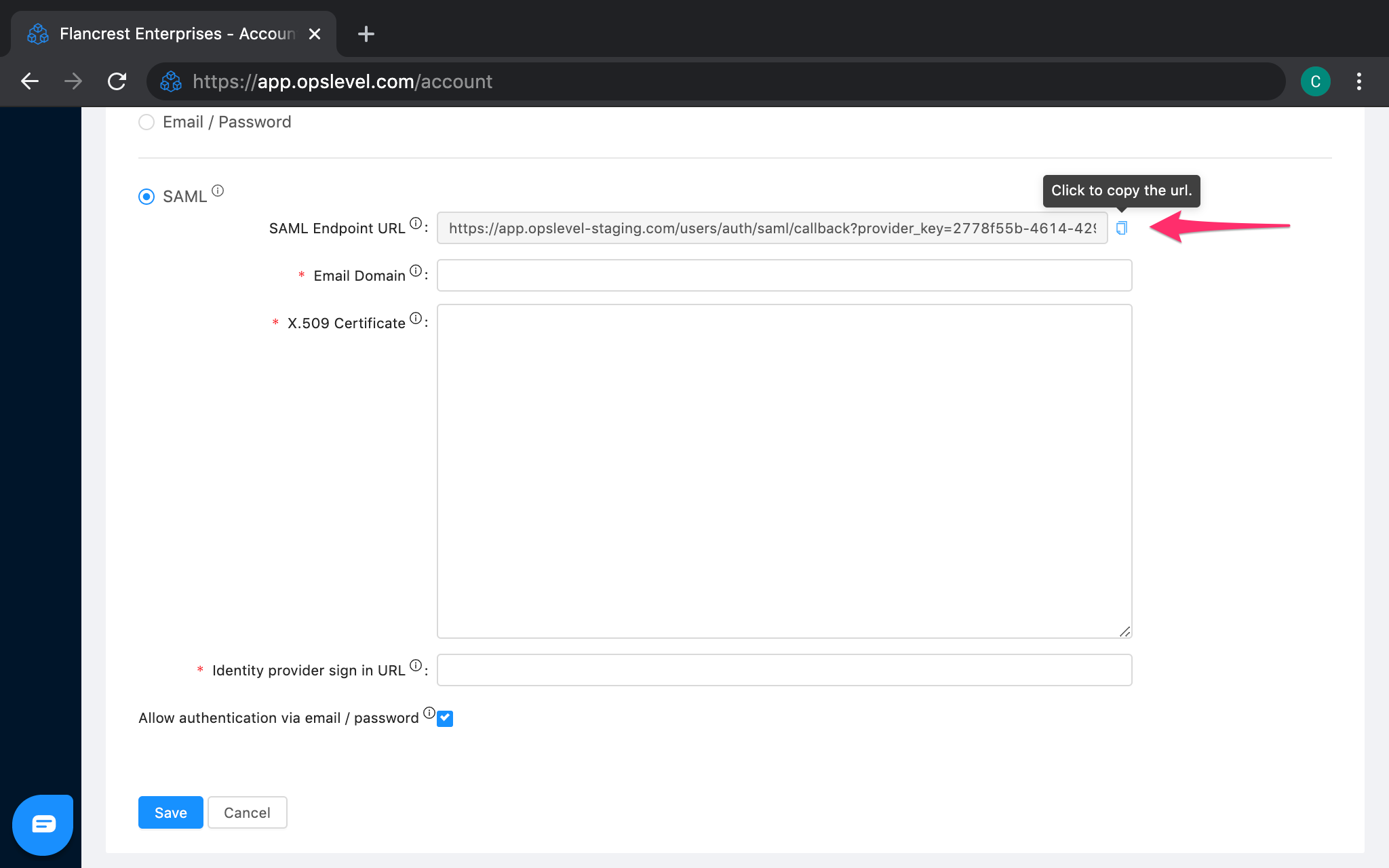The width and height of the screenshot is (1389, 868).
Task: Click the copy SAML endpoint URL icon
Action: (1122, 229)
